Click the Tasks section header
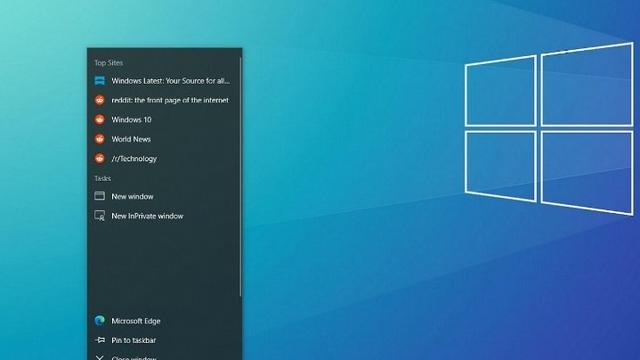 coord(102,179)
